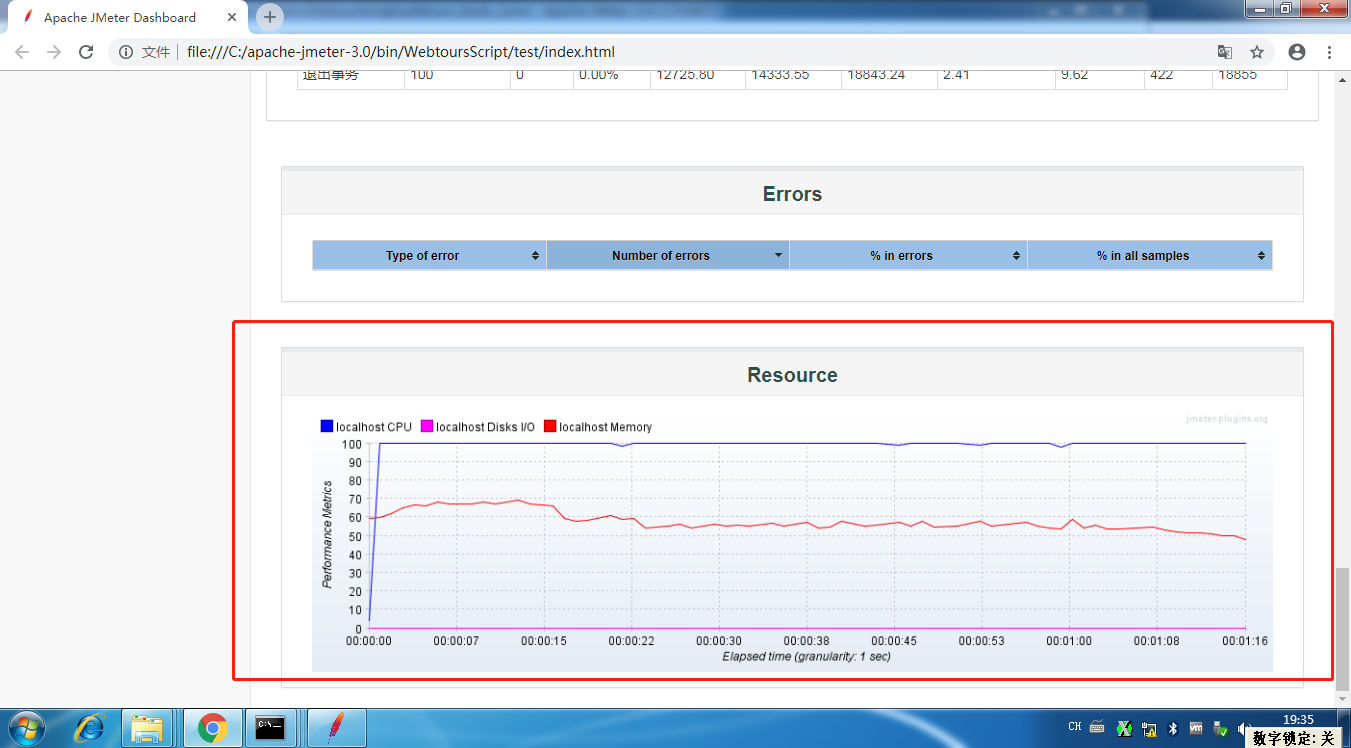
Task: Sort errors by Type of error
Action: [x=429, y=255]
